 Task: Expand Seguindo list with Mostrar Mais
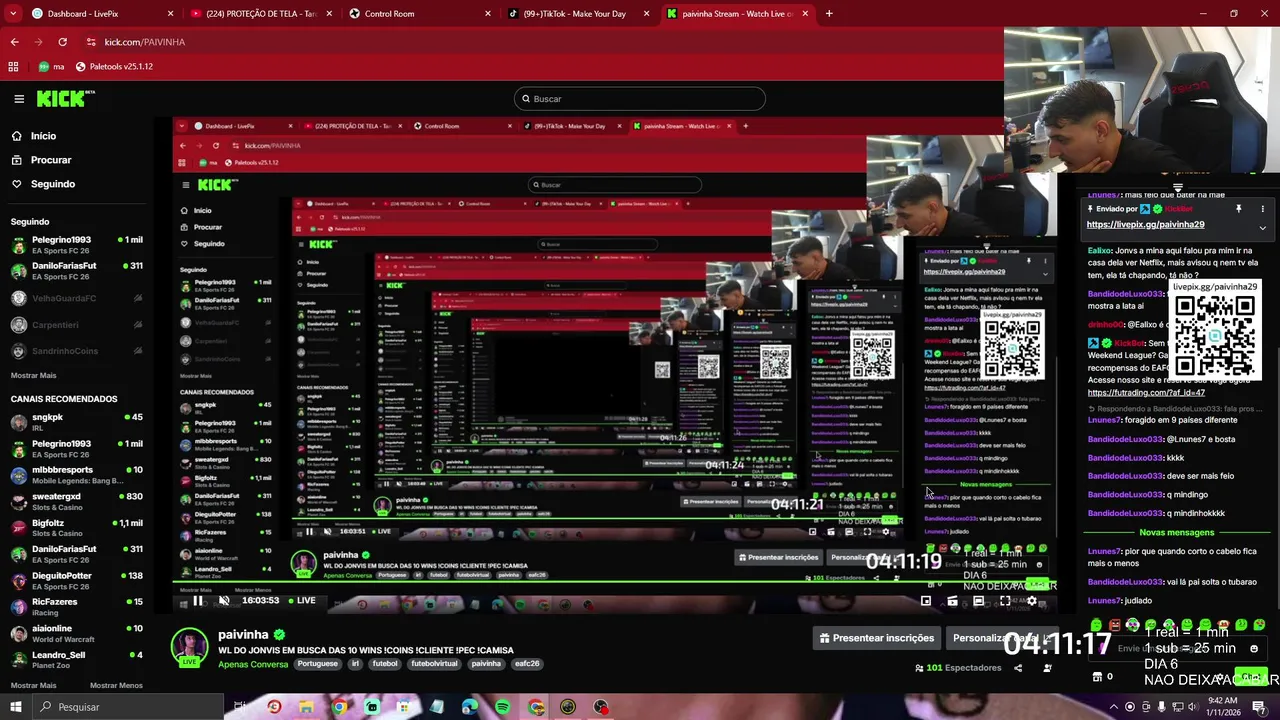pyautogui.click(x=33, y=375)
